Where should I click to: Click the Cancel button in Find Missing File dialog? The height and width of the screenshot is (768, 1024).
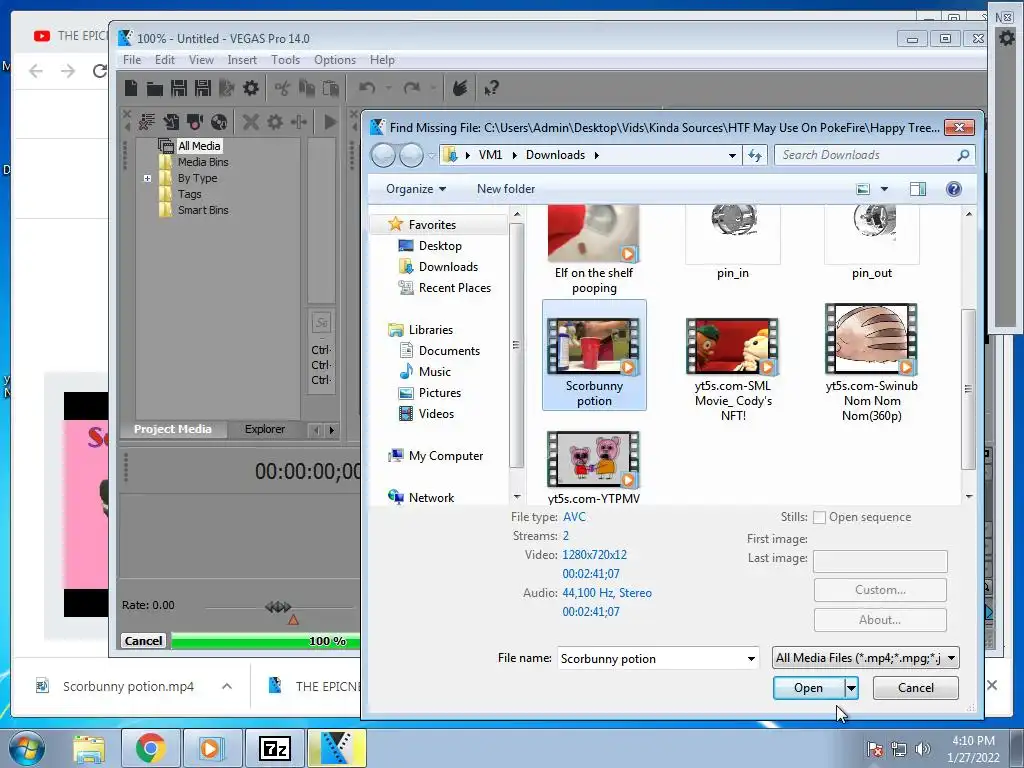(x=916, y=688)
